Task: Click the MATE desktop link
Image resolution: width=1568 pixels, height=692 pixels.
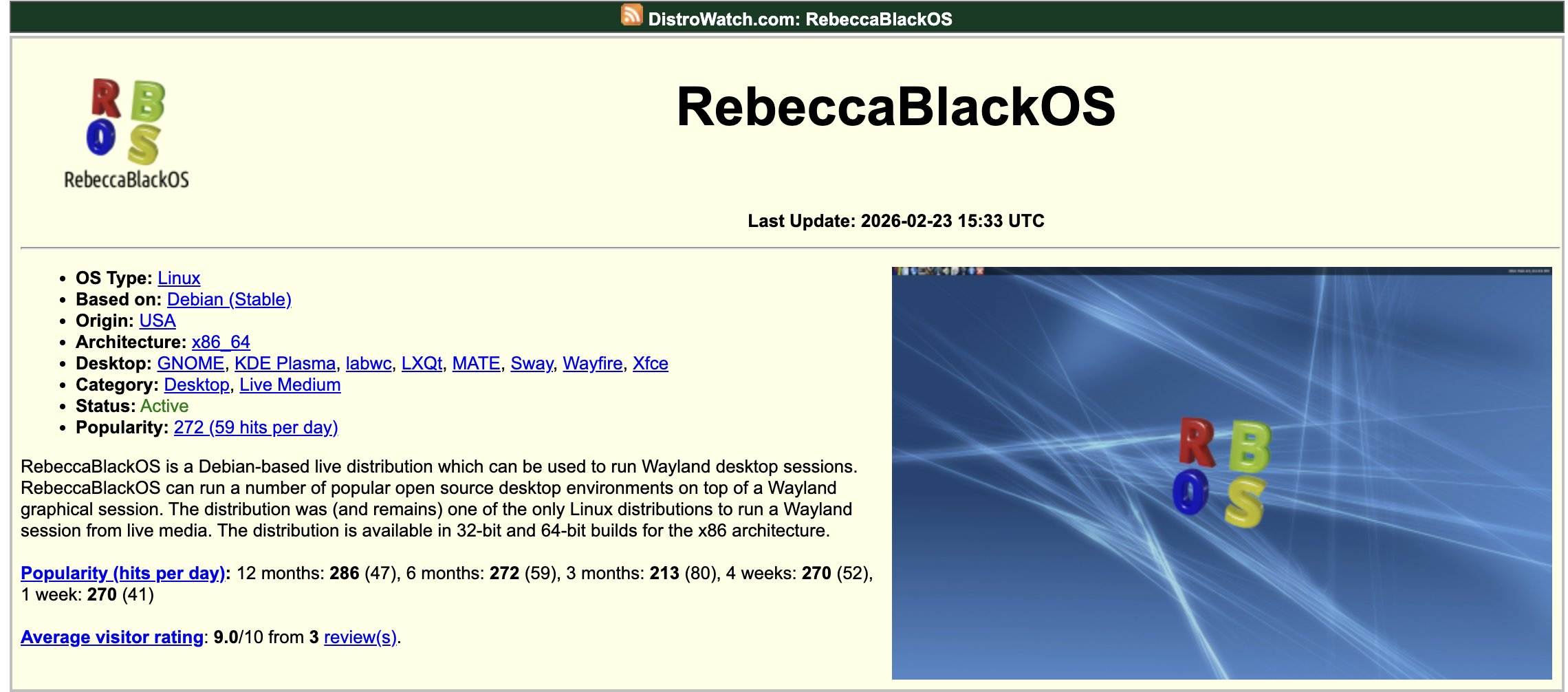Action: coord(476,363)
